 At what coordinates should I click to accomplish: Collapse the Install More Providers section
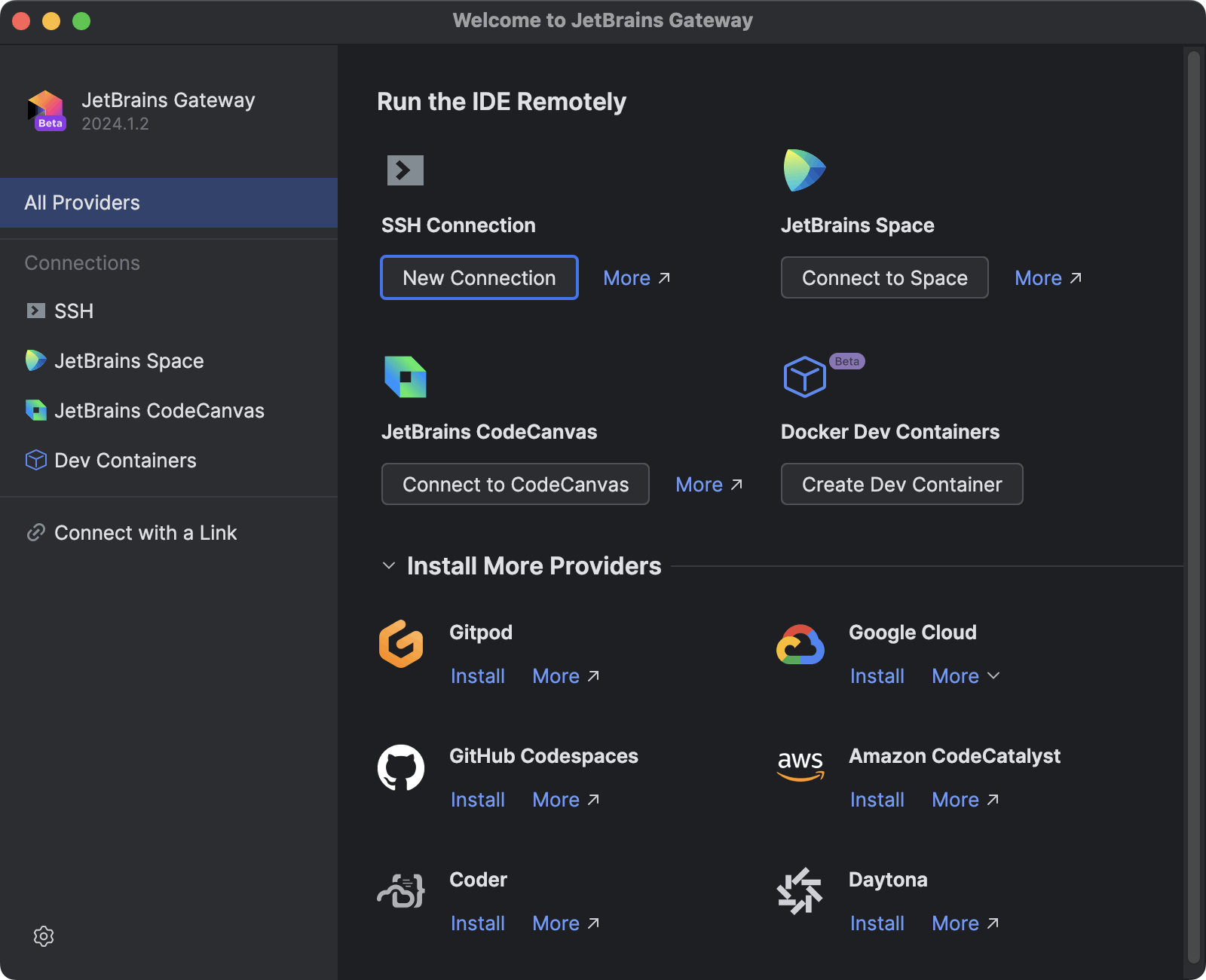tap(389, 565)
